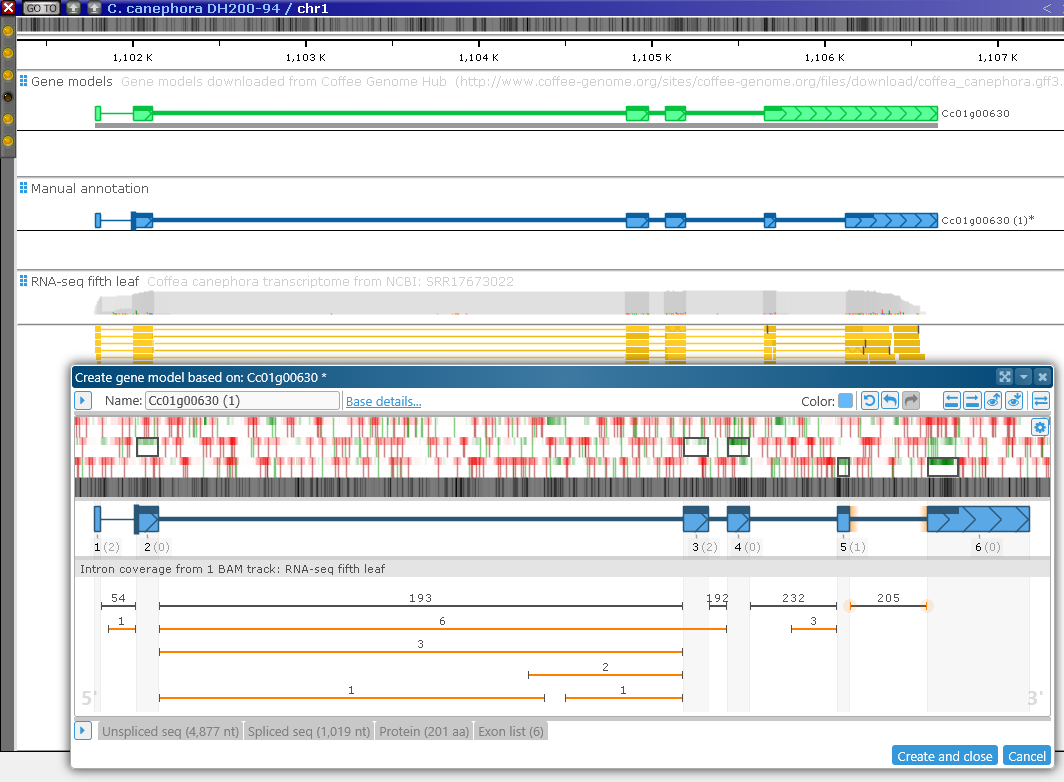Image resolution: width=1064 pixels, height=782 pixels.
Task: Open the Base details link
Action: [x=383, y=401]
